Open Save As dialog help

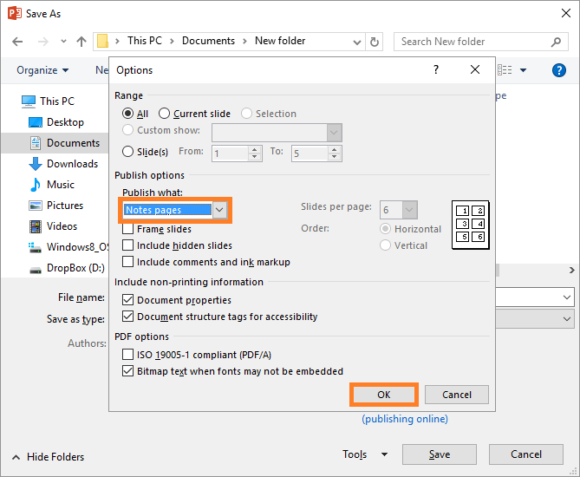coord(559,70)
